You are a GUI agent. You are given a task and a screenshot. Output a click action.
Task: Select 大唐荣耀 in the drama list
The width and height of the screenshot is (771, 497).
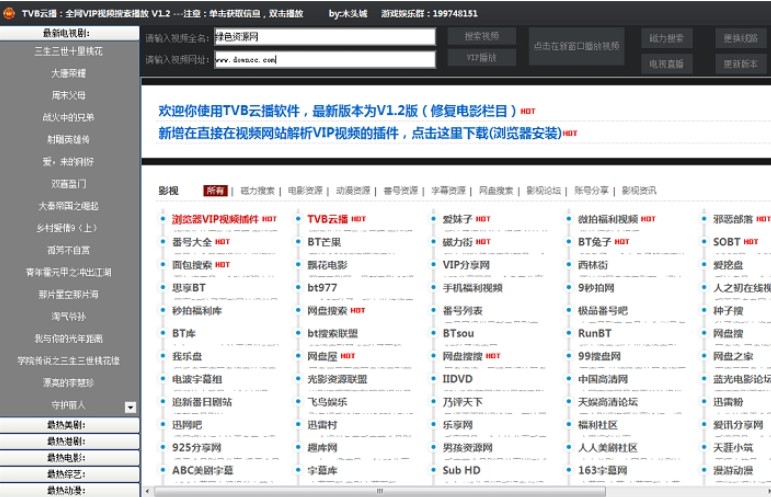pyautogui.click(x=68, y=73)
